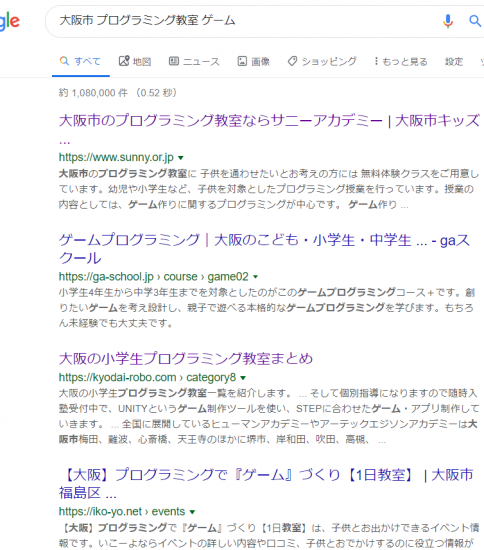Click the kyodai-robo.com › category8 URL
Screen dimensions: 484x550
click(x=147, y=377)
